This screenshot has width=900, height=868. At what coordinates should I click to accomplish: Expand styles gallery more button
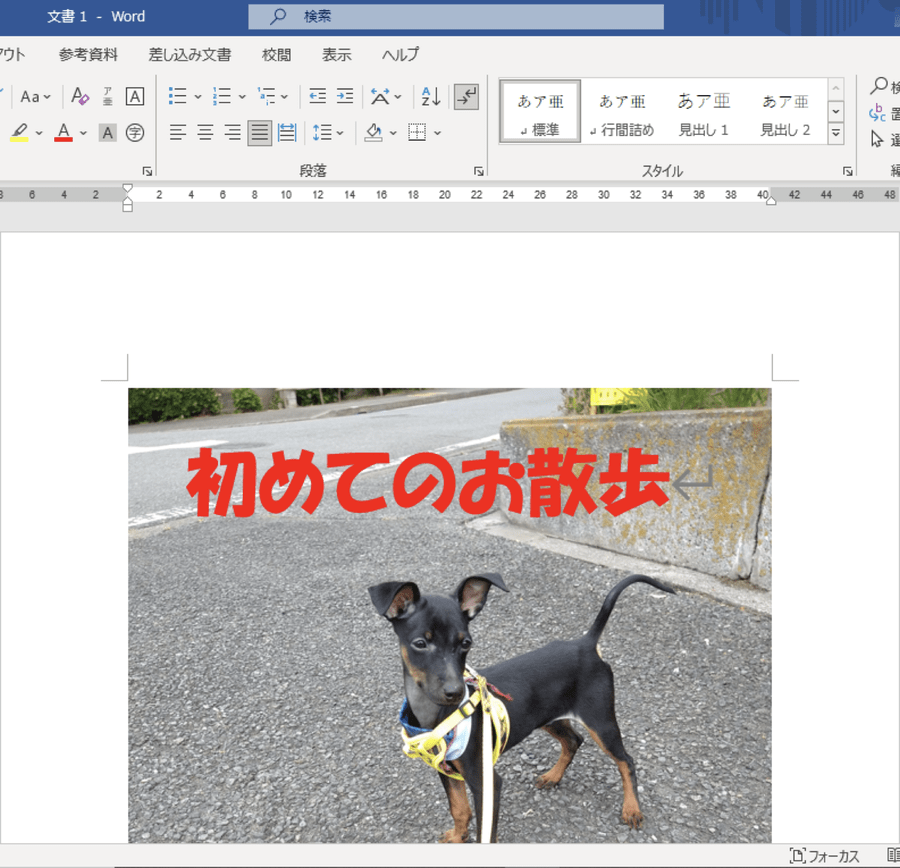pos(836,133)
